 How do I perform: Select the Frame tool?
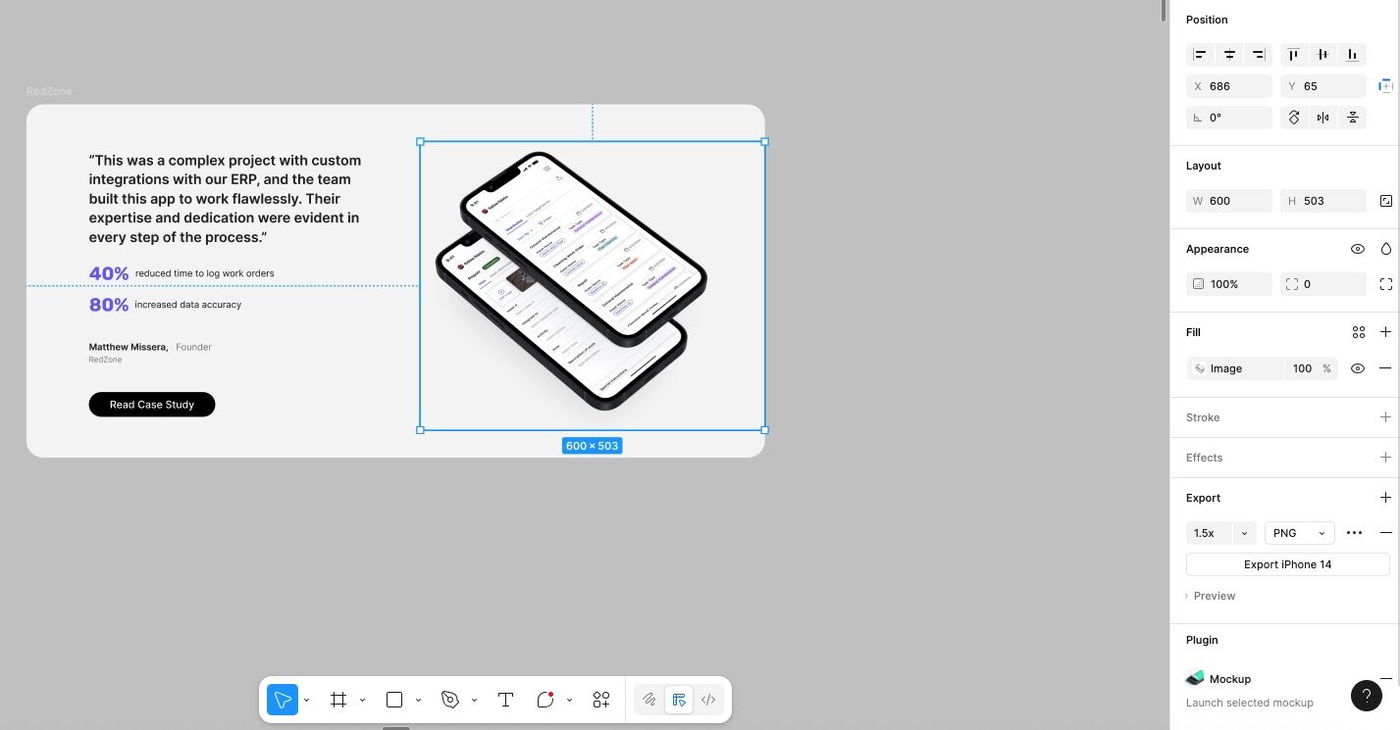point(338,700)
